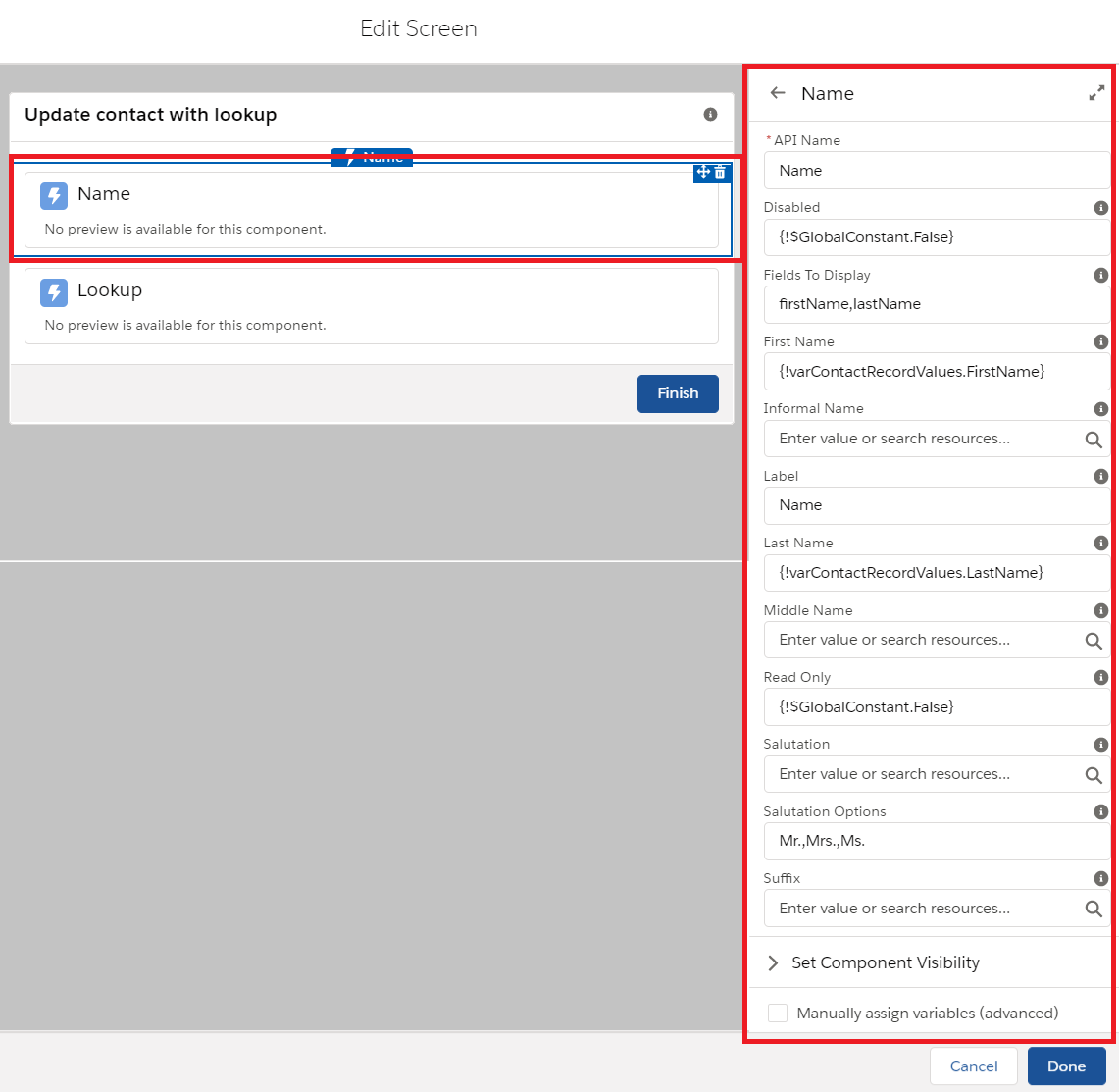This screenshot has width=1119, height=1092.
Task: Click the Cancel button
Action: [x=974, y=1066]
